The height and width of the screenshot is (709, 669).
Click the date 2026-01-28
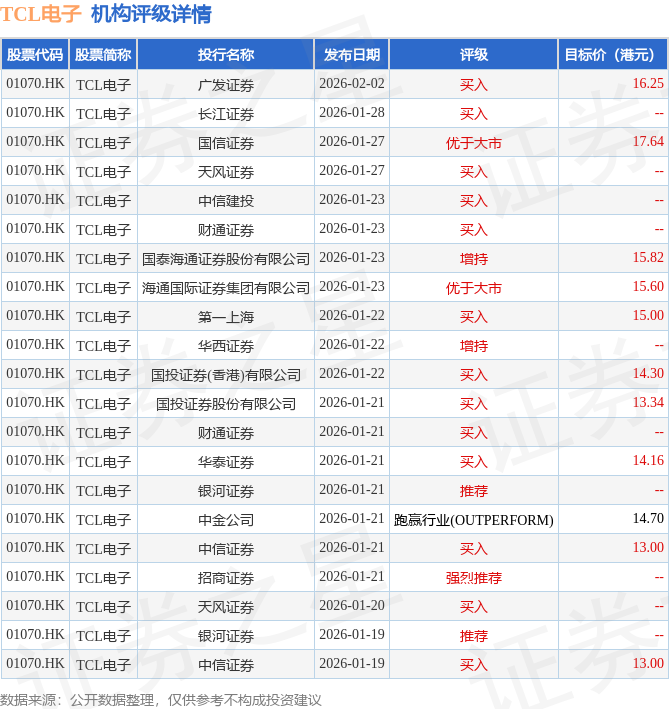click(x=352, y=113)
